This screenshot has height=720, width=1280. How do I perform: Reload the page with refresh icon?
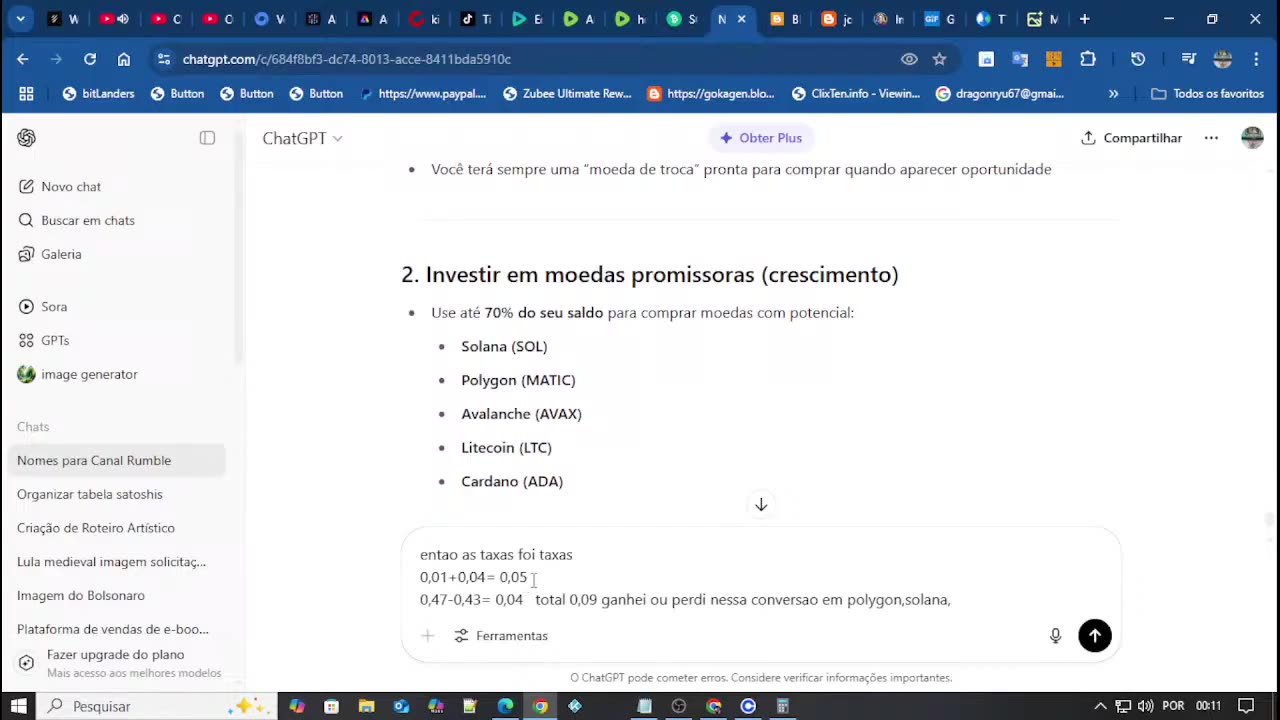pos(90,59)
